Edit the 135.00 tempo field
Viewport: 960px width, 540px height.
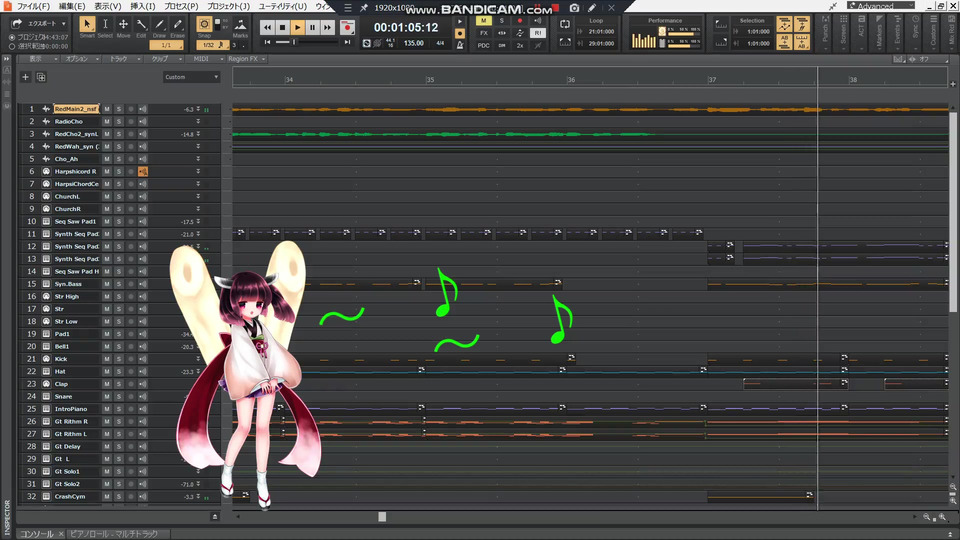click(x=414, y=43)
